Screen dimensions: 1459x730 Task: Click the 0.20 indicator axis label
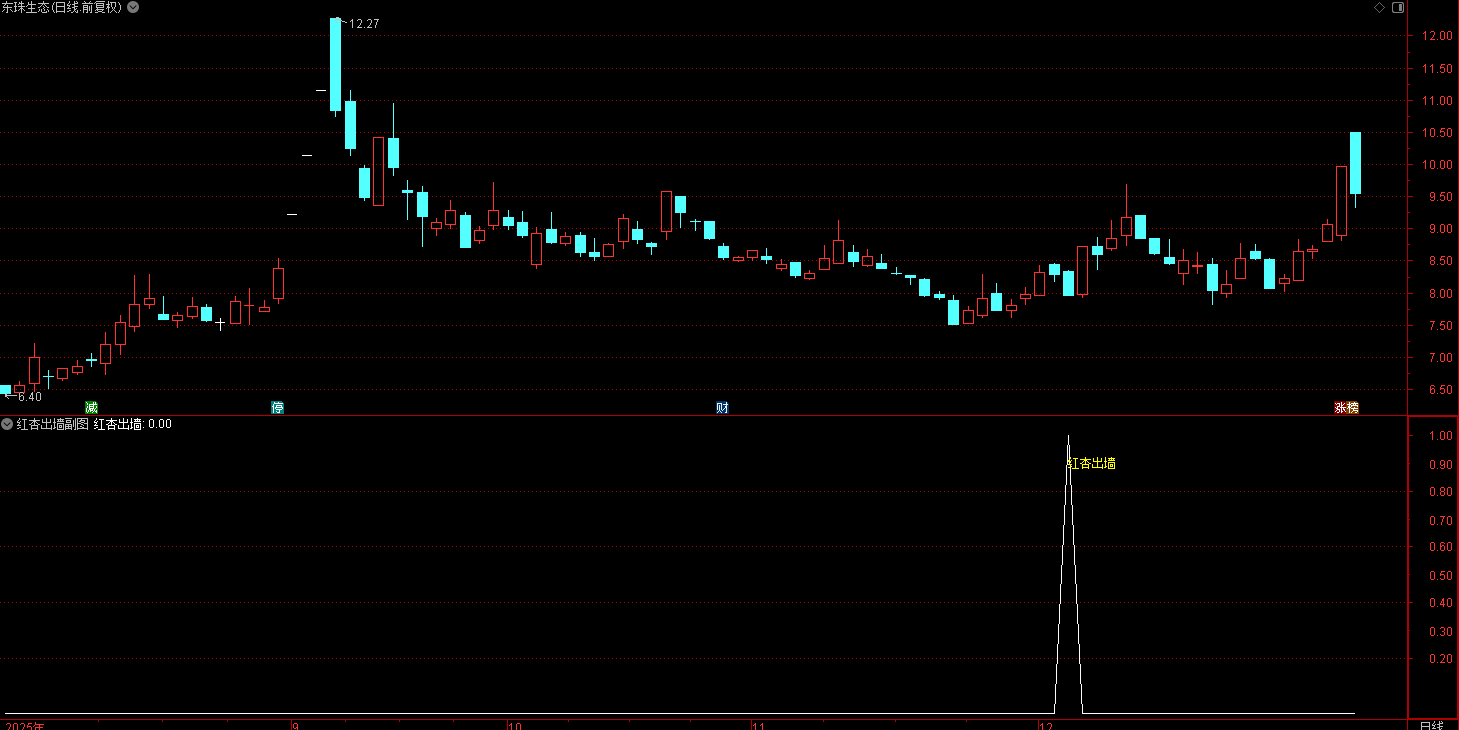tap(1440, 659)
